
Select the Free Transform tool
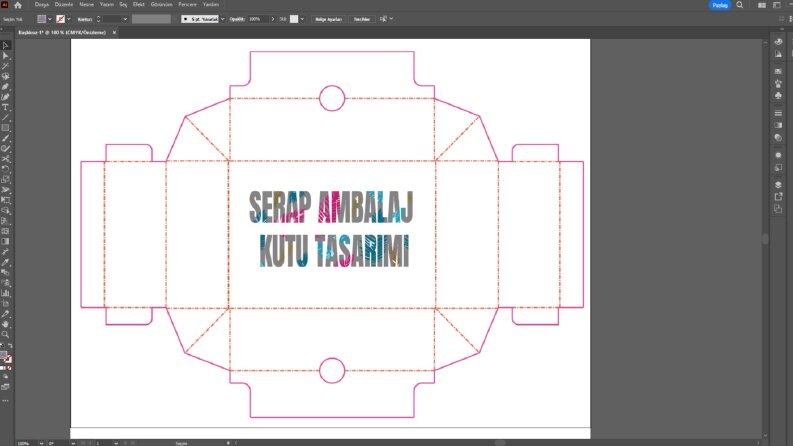(6, 200)
